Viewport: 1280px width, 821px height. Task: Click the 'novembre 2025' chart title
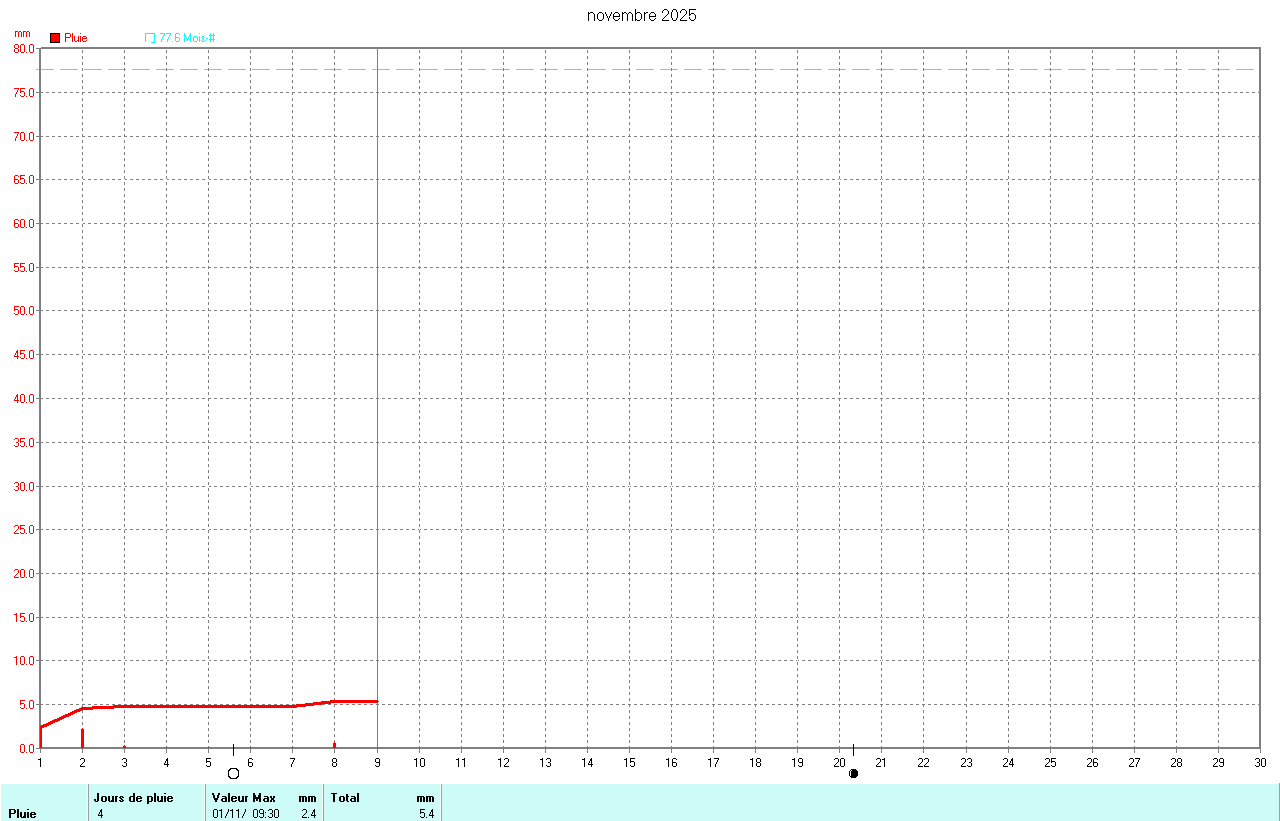641,16
